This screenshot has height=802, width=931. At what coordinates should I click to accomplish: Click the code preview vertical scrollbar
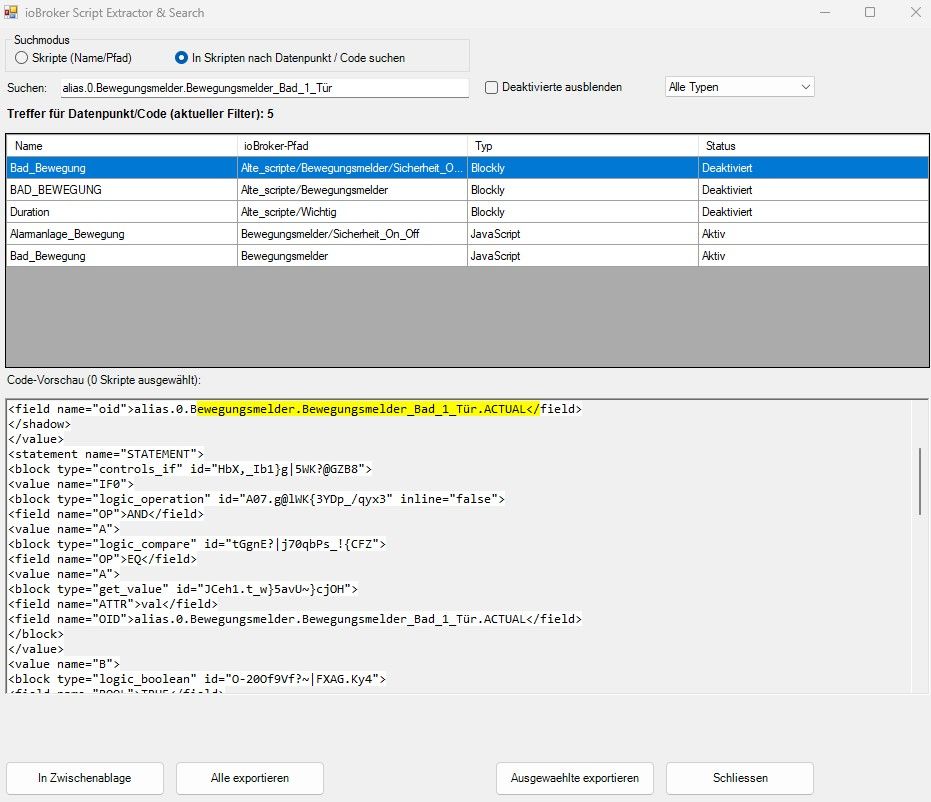920,481
